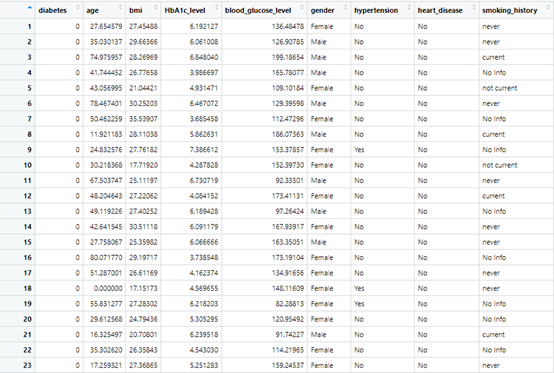Select age cell 35.030137
Viewport: 554px width, 373px height.
106,42
